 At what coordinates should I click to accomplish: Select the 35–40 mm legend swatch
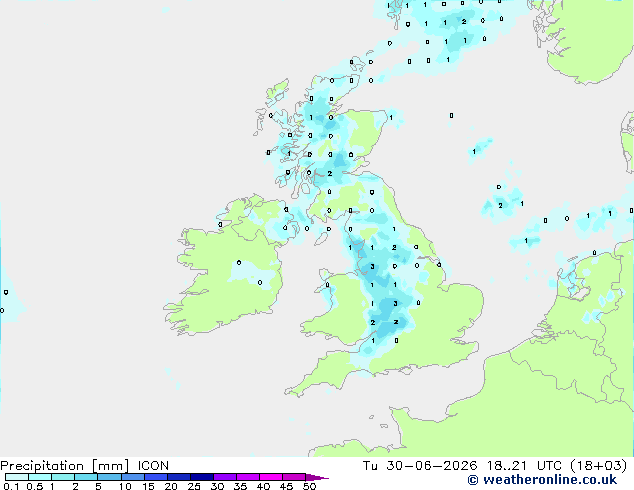tap(248, 477)
